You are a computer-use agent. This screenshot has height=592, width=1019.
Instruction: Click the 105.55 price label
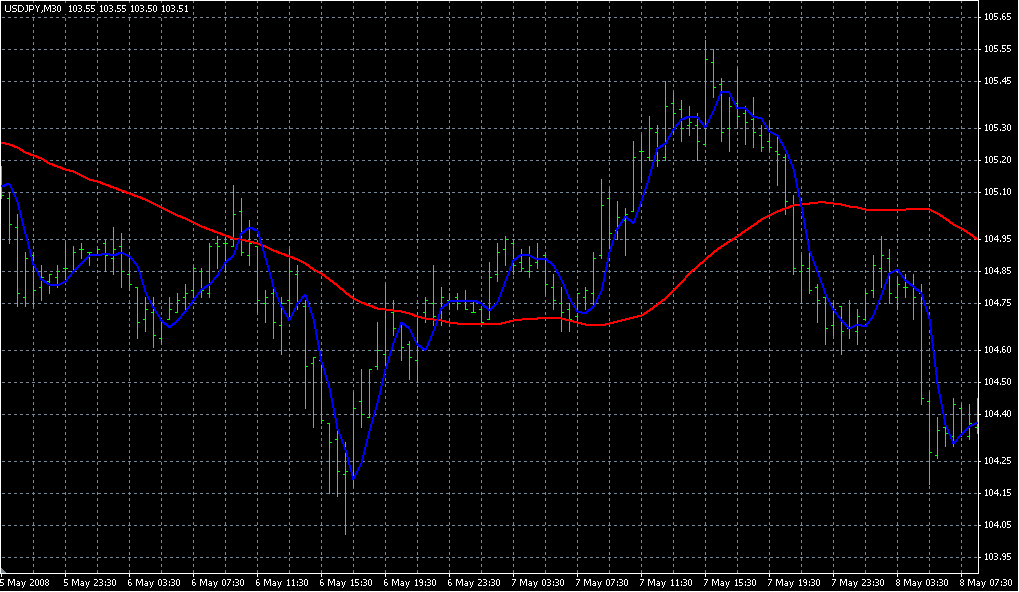[998, 49]
